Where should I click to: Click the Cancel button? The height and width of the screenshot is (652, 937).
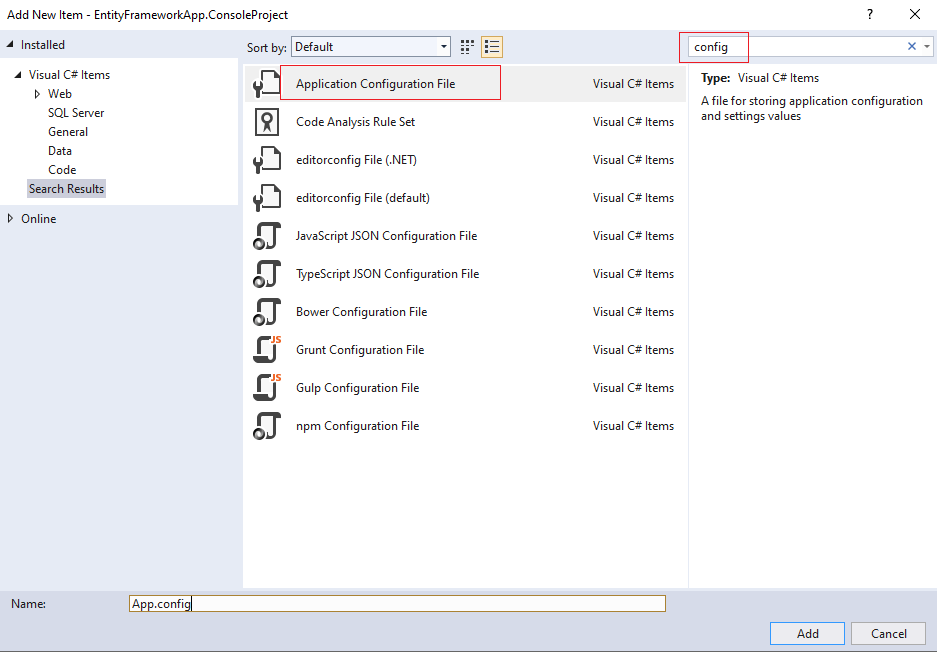pyautogui.click(x=888, y=633)
